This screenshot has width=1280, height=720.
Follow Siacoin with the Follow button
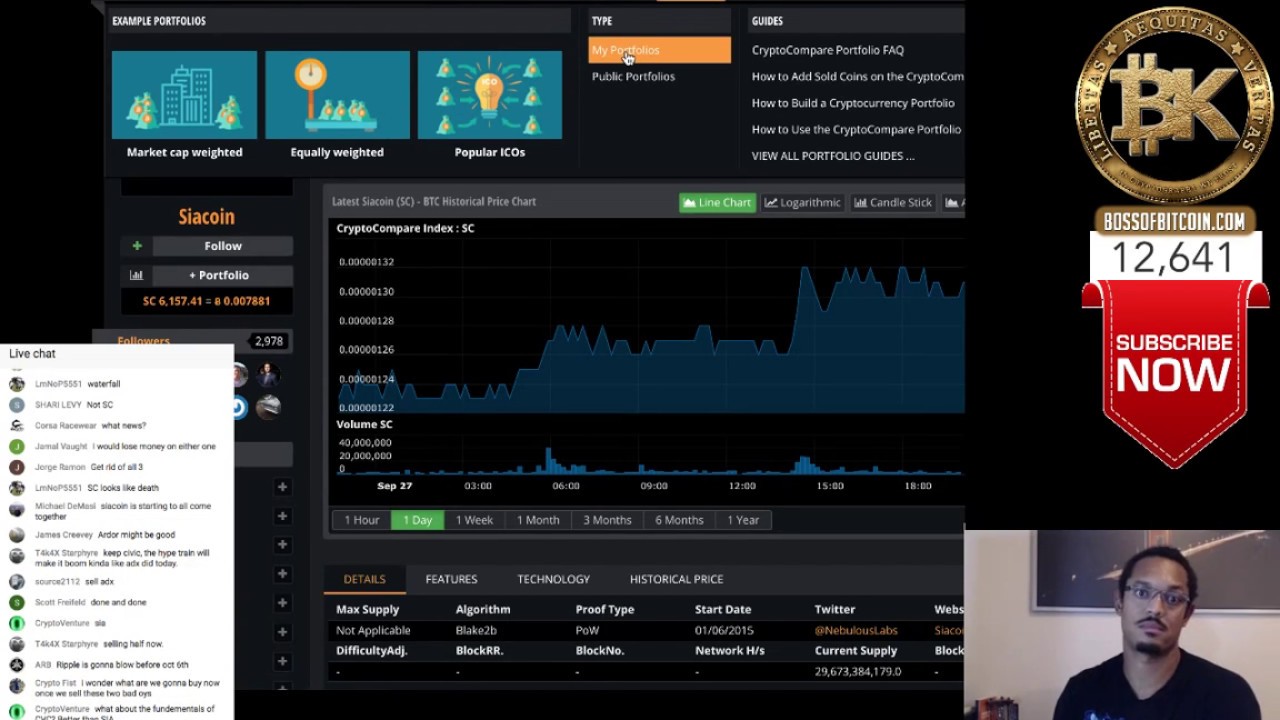point(223,246)
